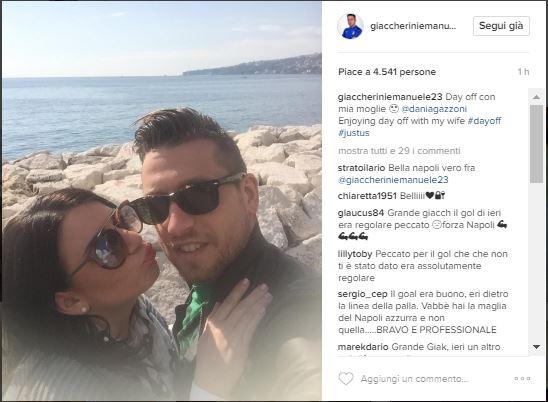Open the #justus hashtag

point(354,133)
